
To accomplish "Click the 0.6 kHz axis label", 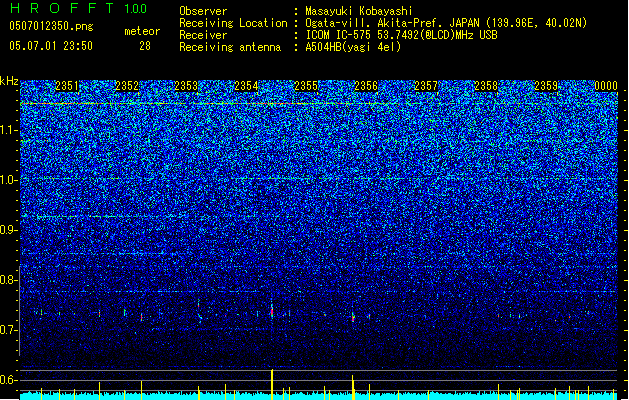I will (x=9, y=380).
